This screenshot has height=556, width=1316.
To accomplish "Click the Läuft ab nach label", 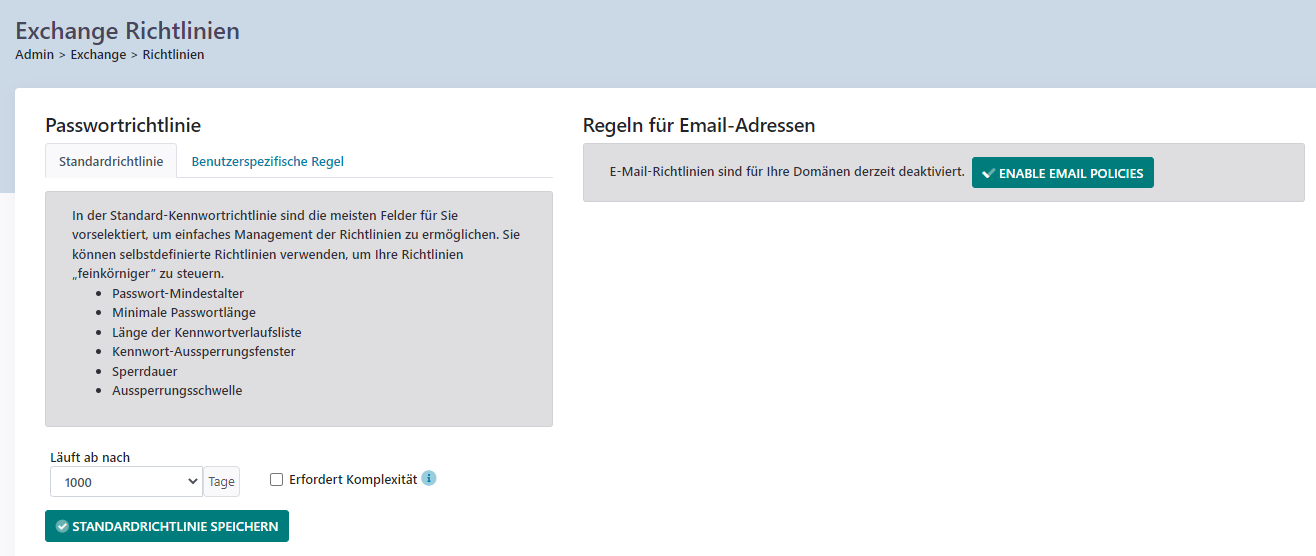I will pyautogui.click(x=90, y=457).
